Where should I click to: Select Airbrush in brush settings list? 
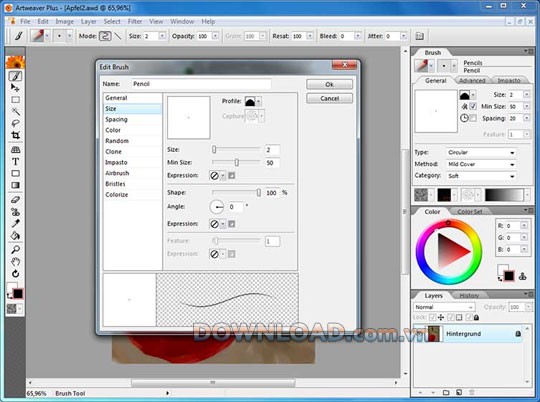(x=133, y=173)
